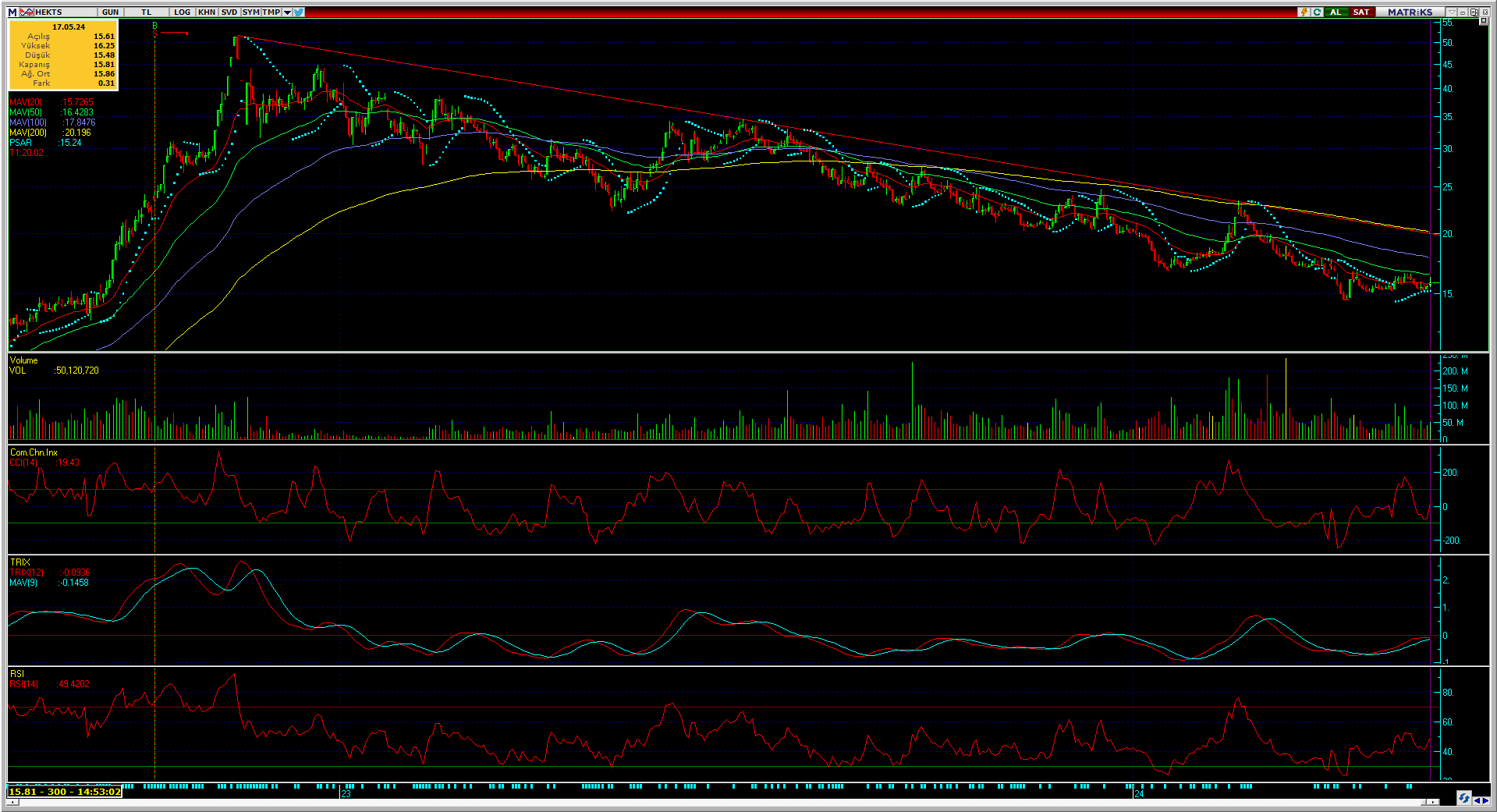Image resolution: width=1497 pixels, height=812 pixels.
Task: Open the chart type icon beside HEKTS
Action: [x=27, y=12]
